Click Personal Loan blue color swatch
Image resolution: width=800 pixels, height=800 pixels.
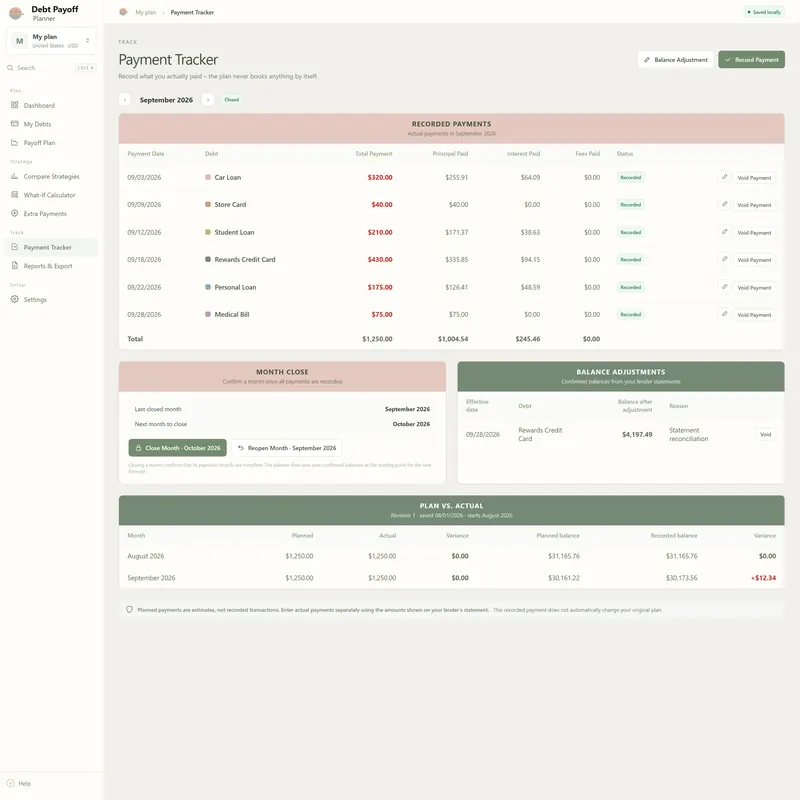pyautogui.click(x=208, y=287)
